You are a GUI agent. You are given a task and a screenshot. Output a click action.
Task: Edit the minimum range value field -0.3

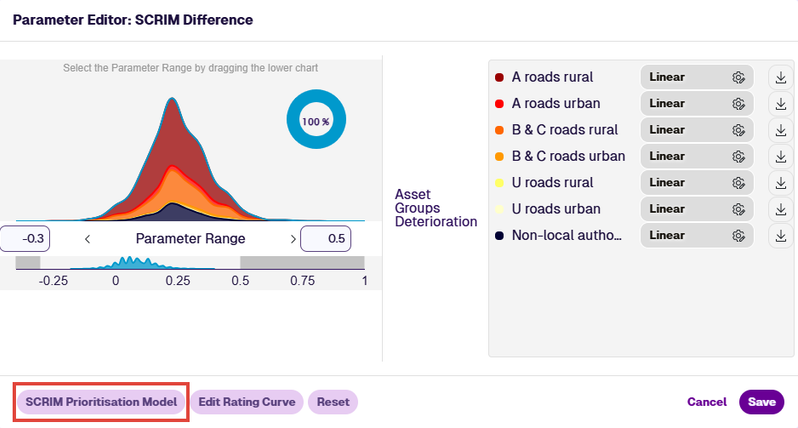pos(25,239)
